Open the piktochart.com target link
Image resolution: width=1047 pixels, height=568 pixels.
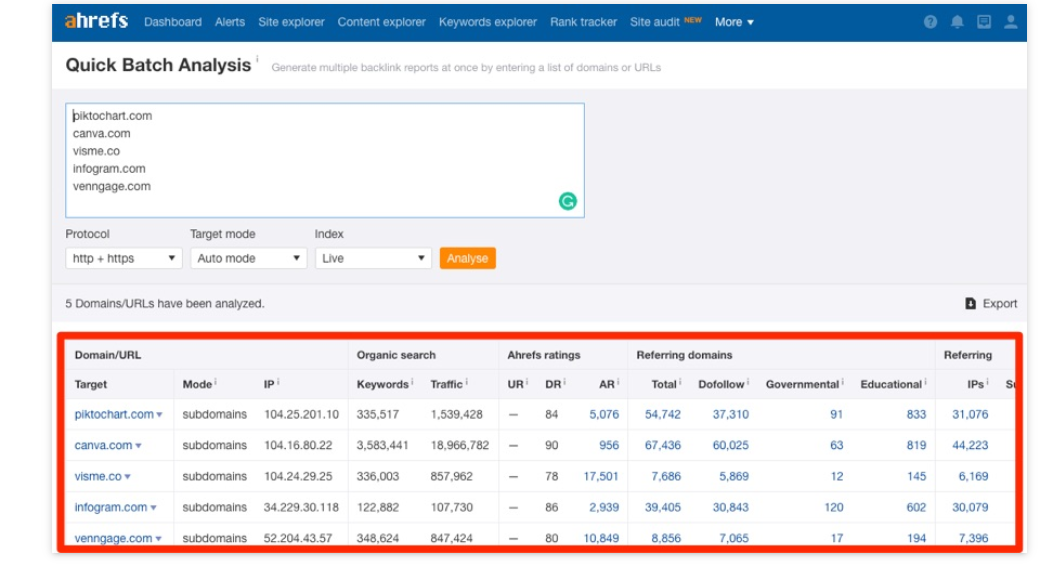(114, 414)
